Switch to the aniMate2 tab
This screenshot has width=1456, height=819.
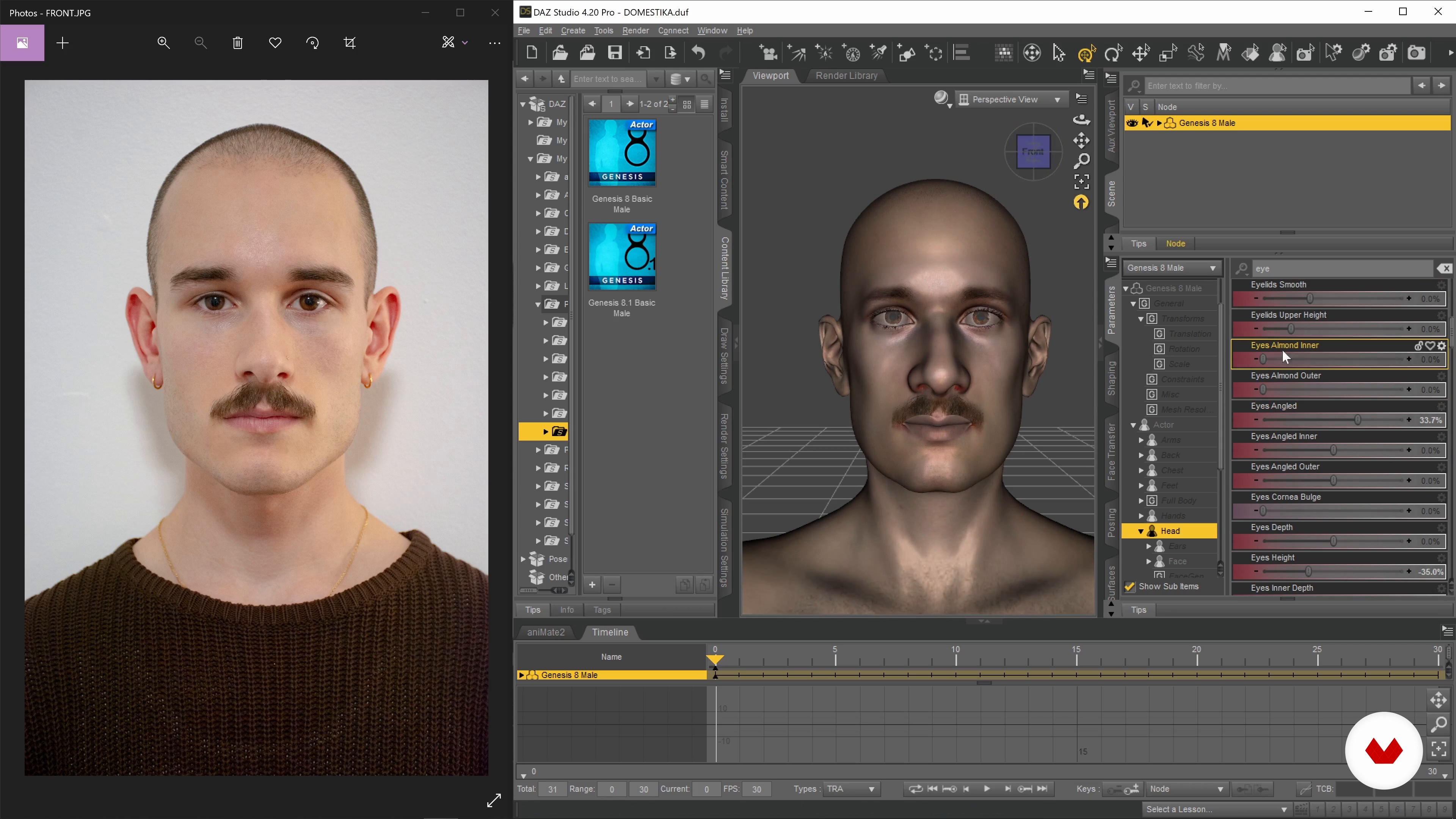click(546, 632)
